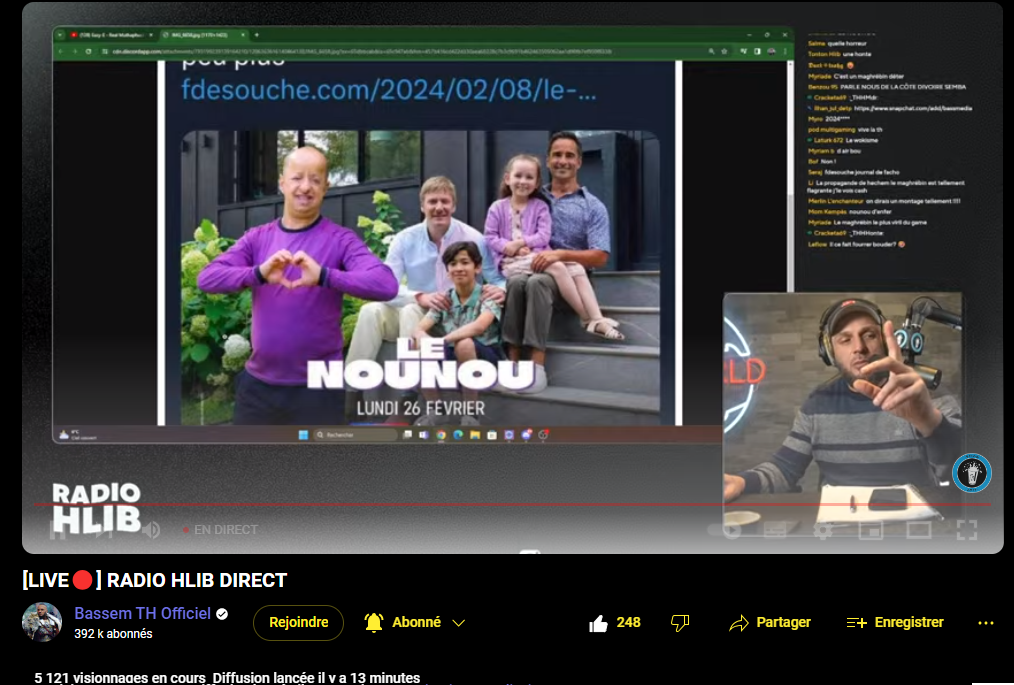Click the channel watermark on the video
The image size is (1014, 685).
tap(971, 473)
